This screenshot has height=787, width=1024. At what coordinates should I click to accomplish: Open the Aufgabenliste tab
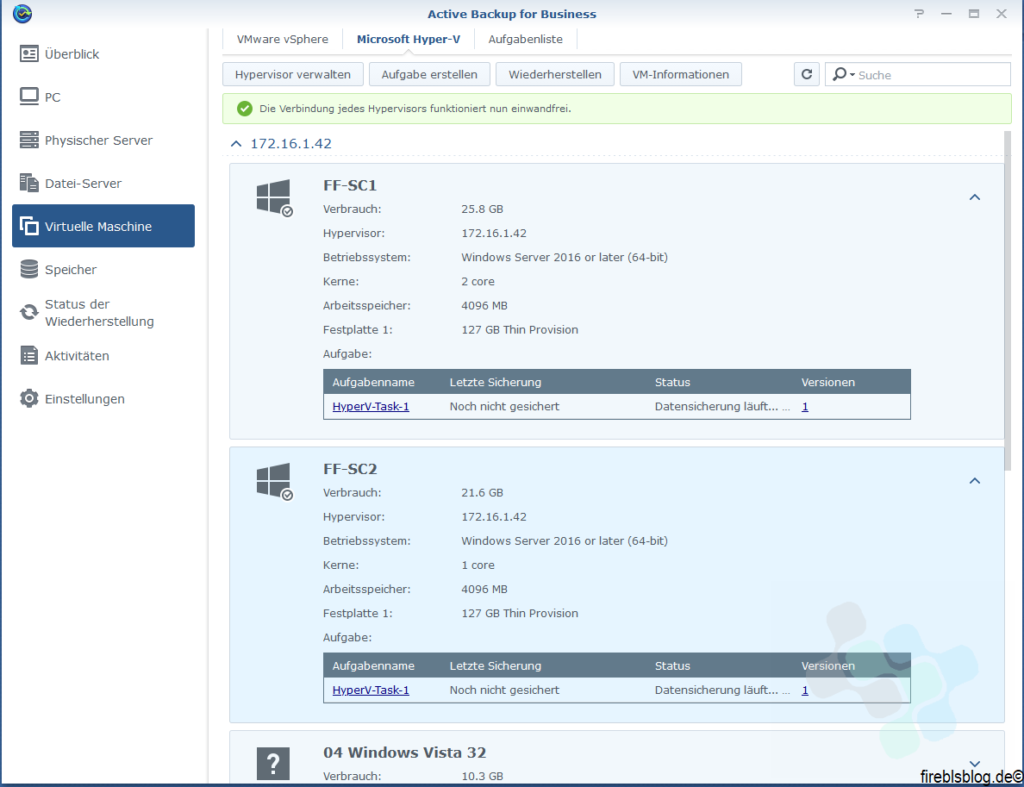tap(525, 39)
